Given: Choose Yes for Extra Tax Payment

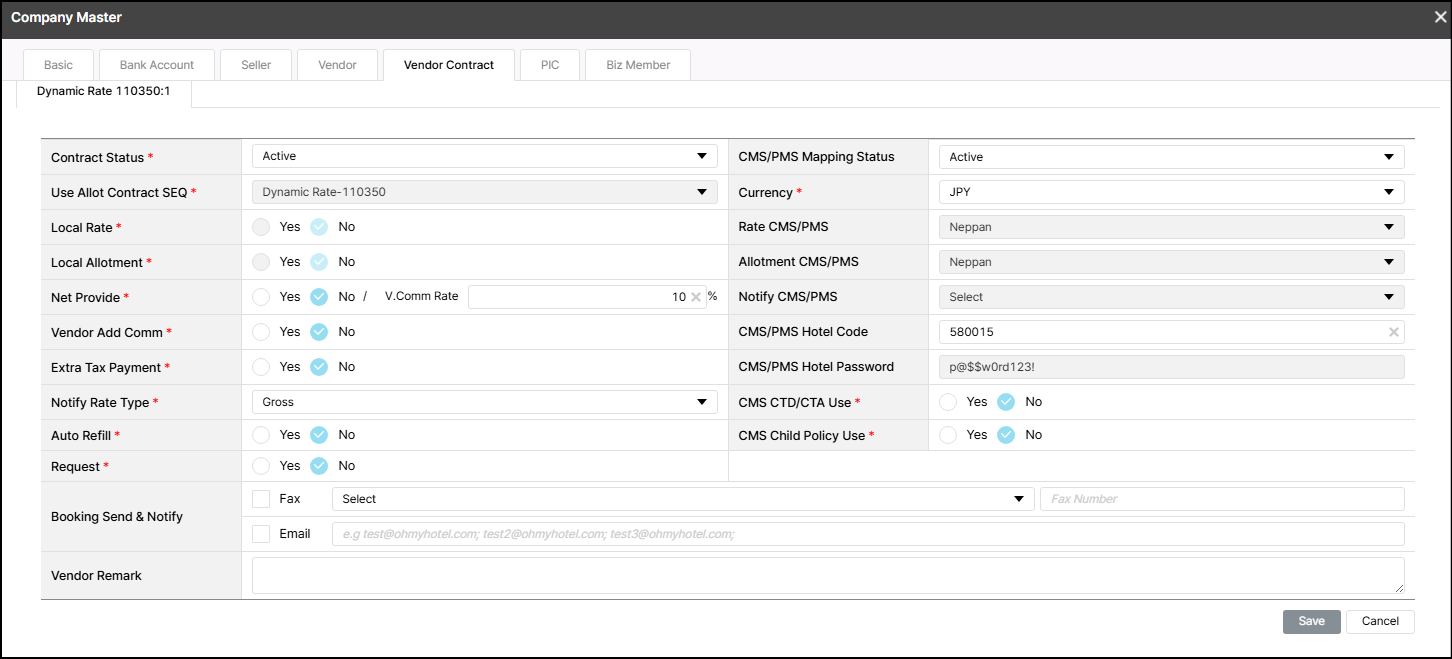Looking at the screenshot, I should pyautogui.click(x=261, y=367).
